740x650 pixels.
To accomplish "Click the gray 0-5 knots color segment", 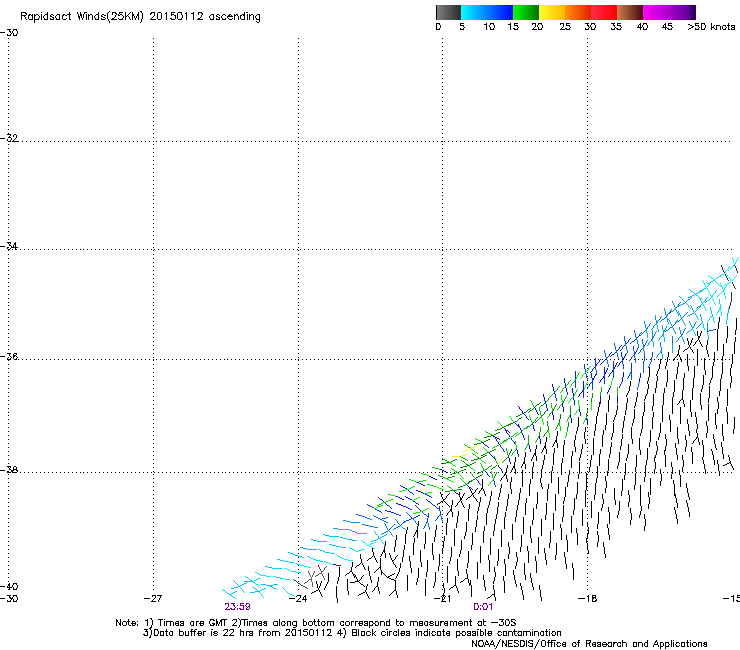I will tap(449, 12).
